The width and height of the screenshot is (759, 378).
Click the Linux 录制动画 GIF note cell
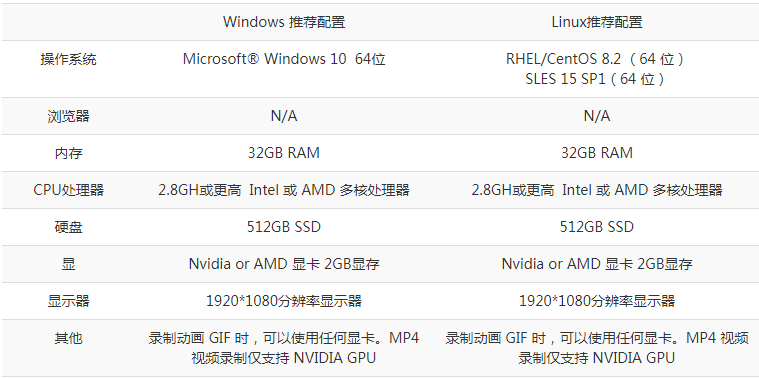(597, 348)
